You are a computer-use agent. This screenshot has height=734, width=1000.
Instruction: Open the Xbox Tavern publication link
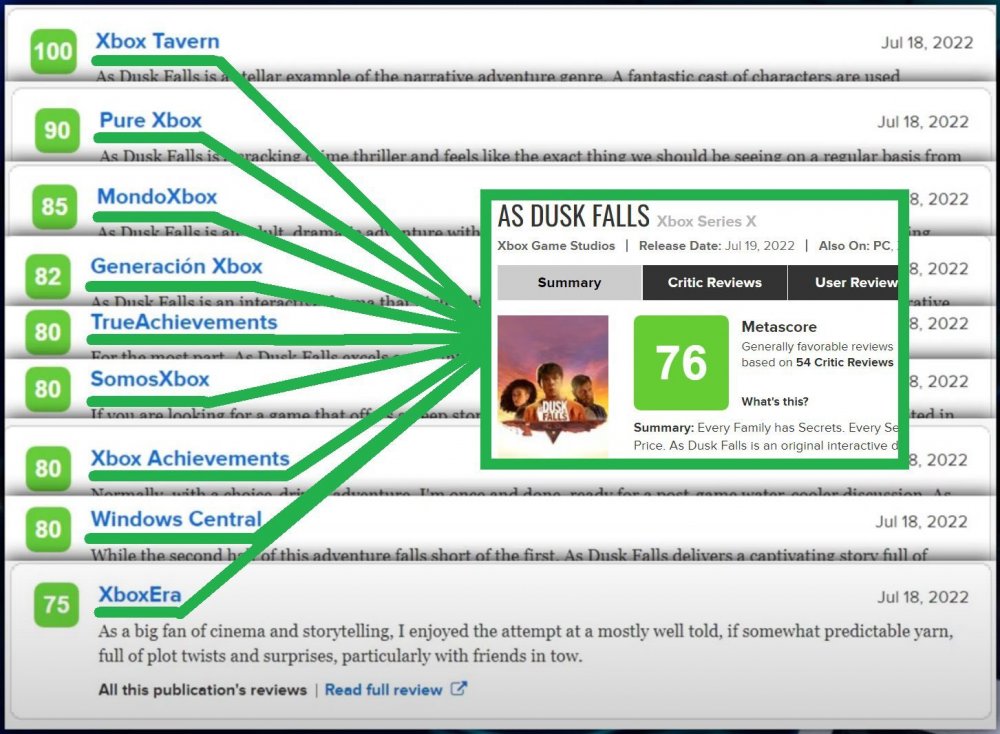click(x=157, y=42)
